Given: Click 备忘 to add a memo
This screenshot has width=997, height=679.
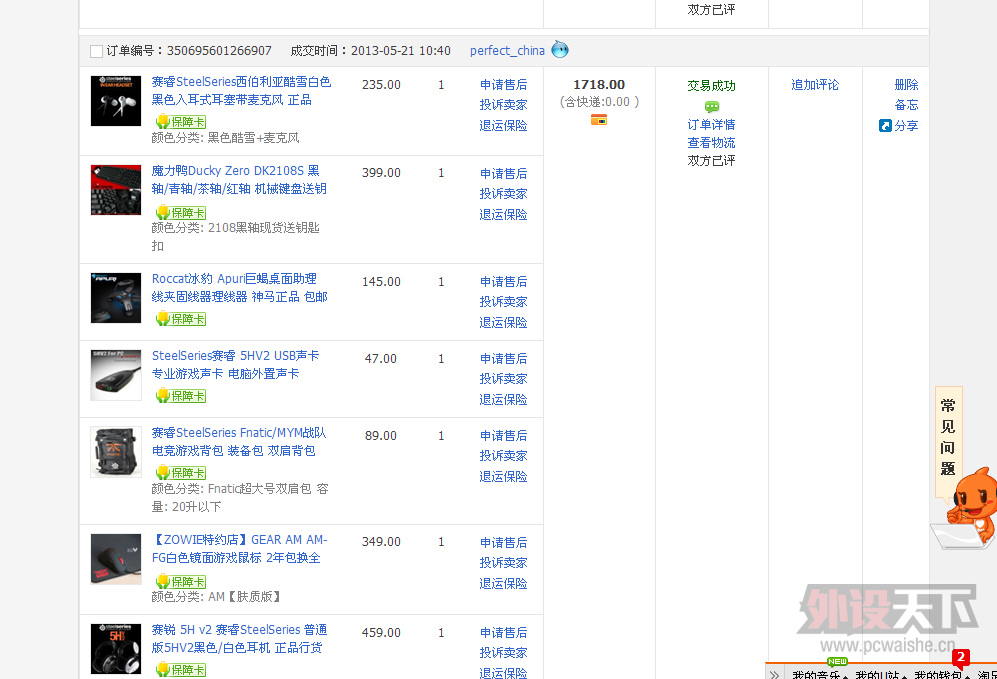Looking at the screenshot, I should pyautogui.click(x=906, y=105).
